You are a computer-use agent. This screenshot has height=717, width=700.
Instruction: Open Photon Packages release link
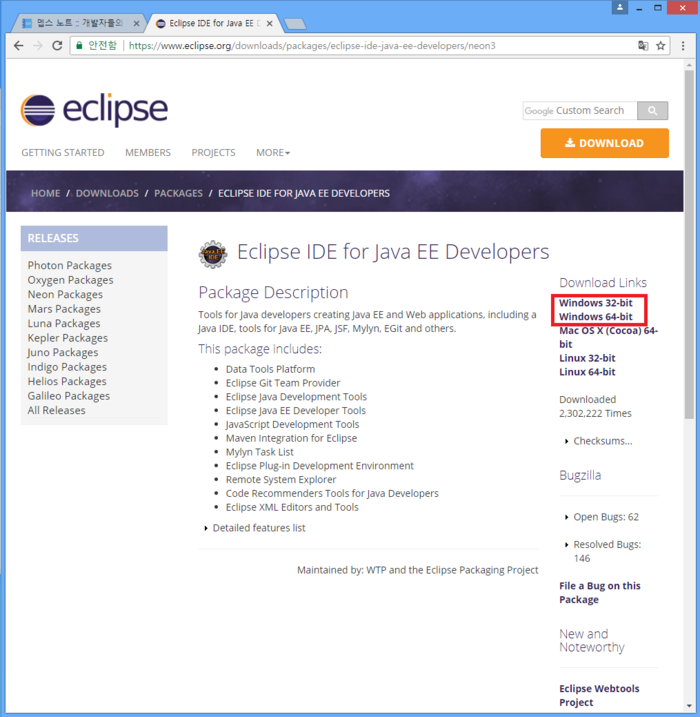click(x=69, y=265)
